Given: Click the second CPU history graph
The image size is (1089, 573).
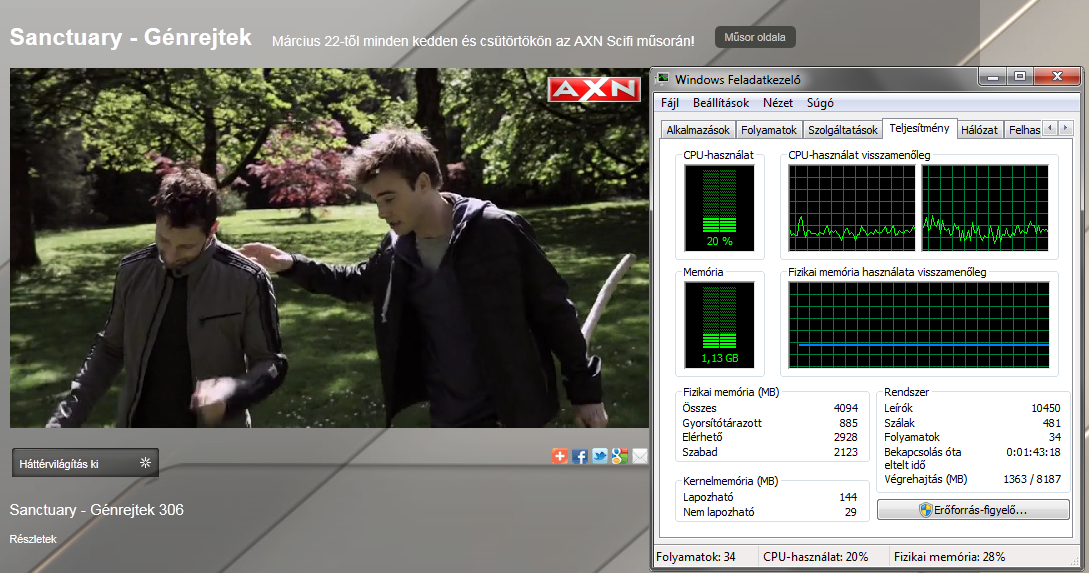Looking at the screenshot, I should coord(985,208).
